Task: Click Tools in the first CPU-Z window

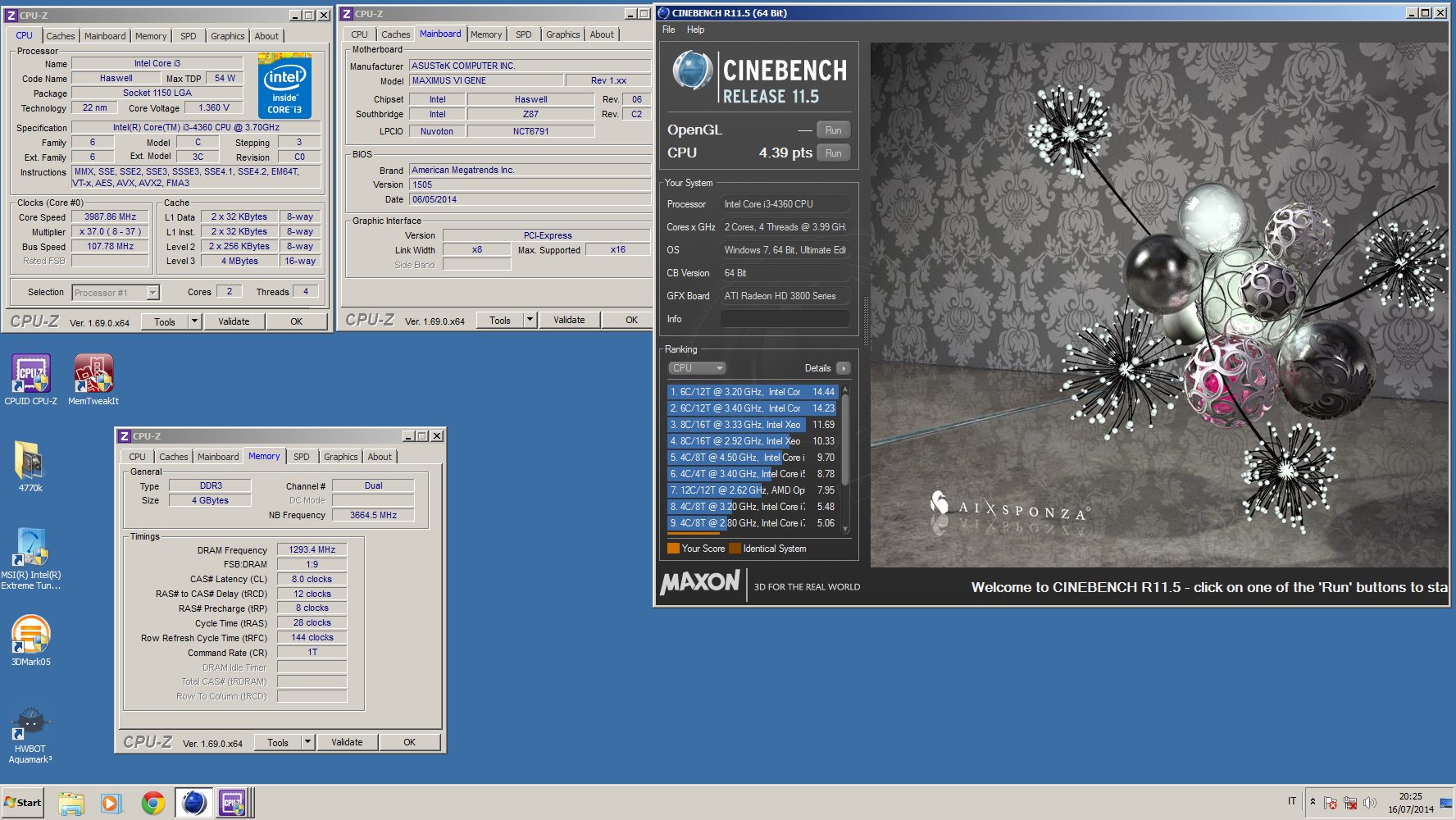Action: tap(165, 322)
